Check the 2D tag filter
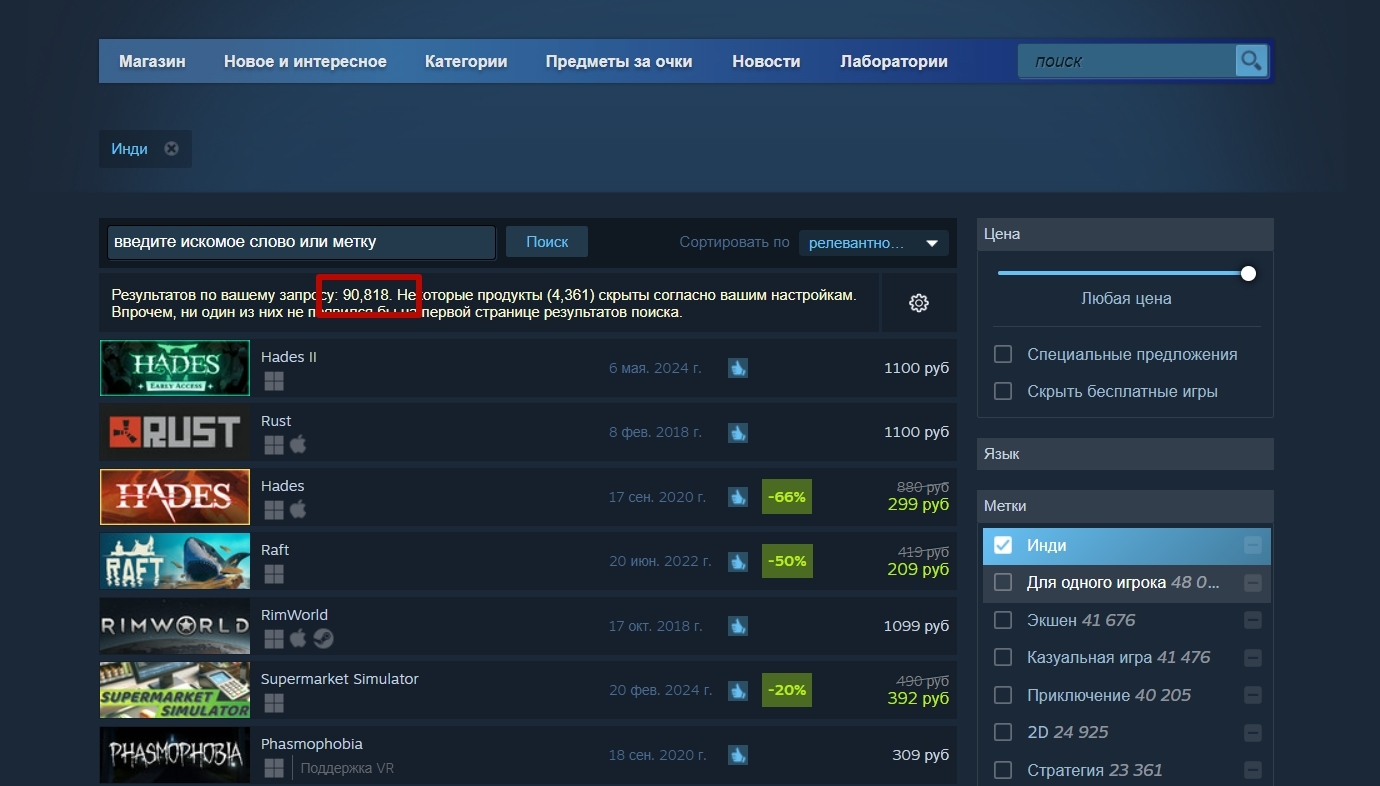 click(1003, 733)
